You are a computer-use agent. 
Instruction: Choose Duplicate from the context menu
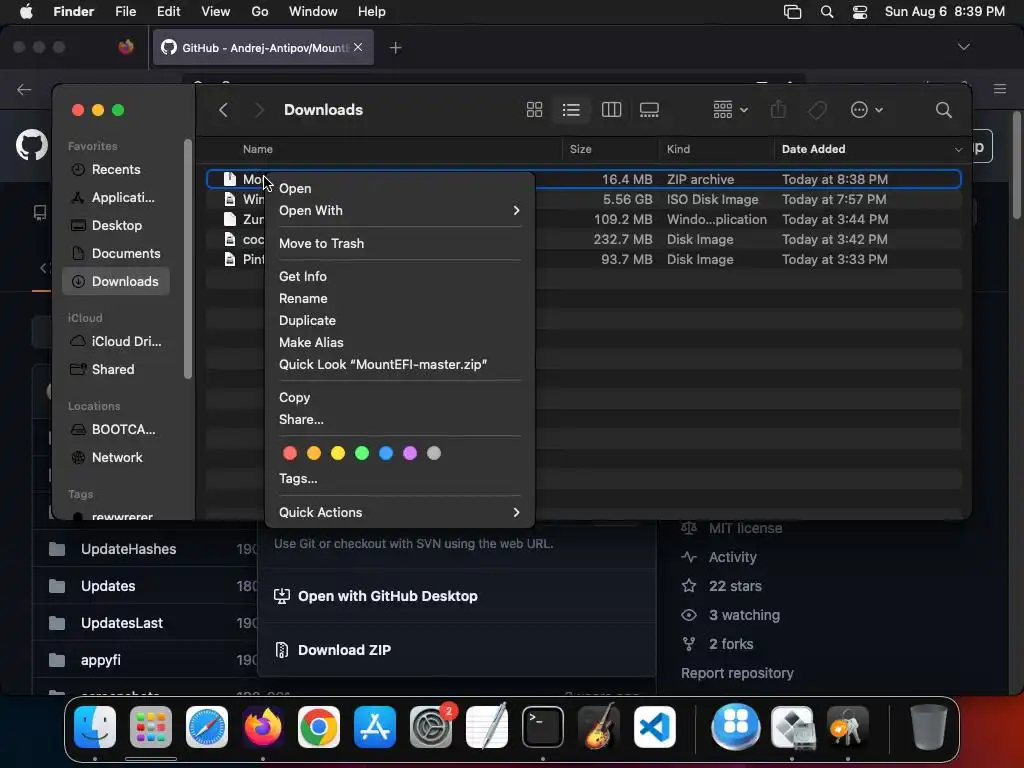coord(400,321)
